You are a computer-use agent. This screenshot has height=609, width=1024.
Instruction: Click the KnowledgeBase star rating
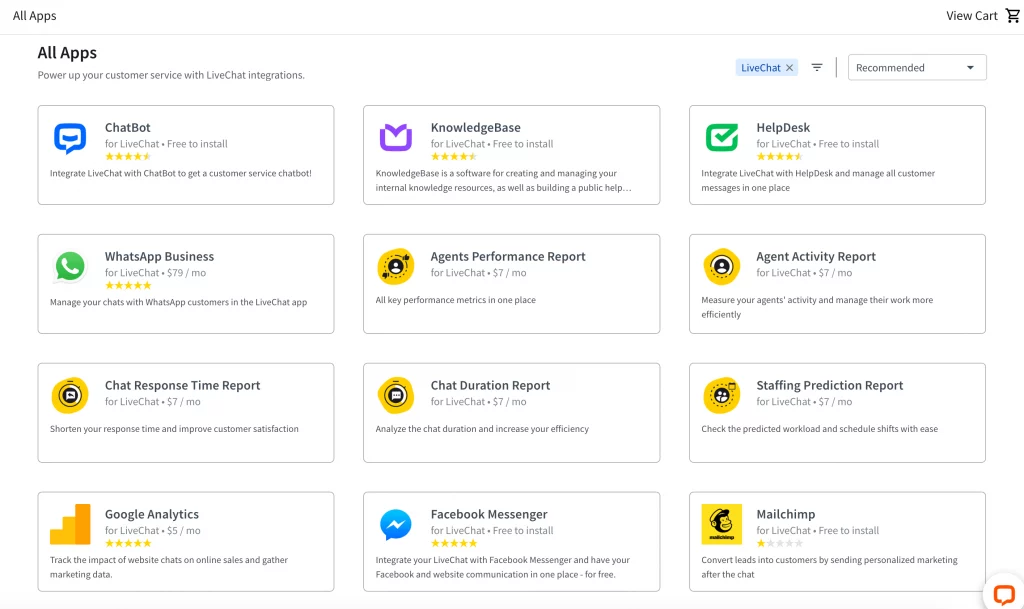(x=454, y=157)
